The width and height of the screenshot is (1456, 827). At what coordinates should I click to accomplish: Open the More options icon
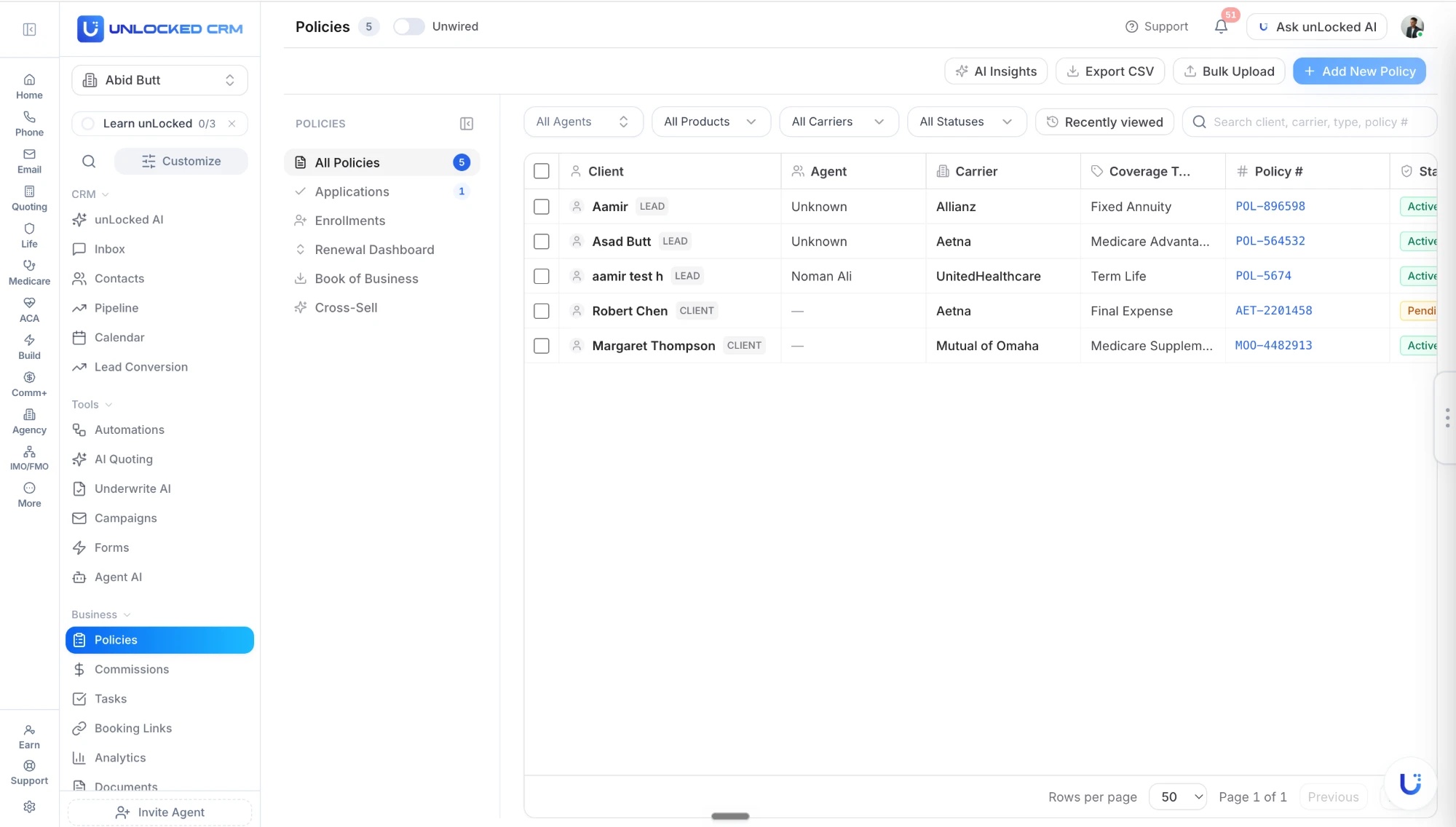(x=29, y=494)
